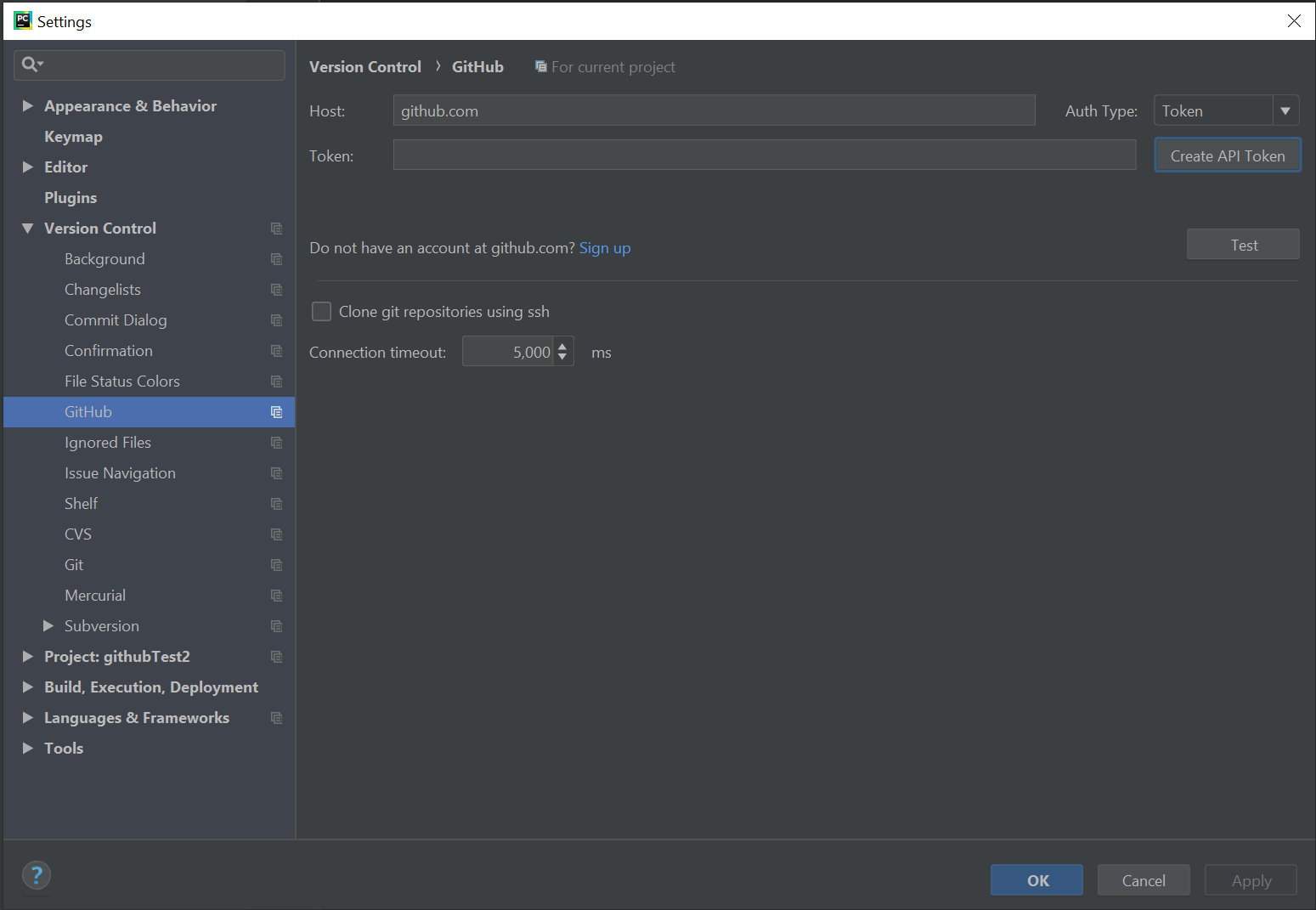Expand the Subversion node
This screenshot has height=910, width=1316.
[48, 626]
